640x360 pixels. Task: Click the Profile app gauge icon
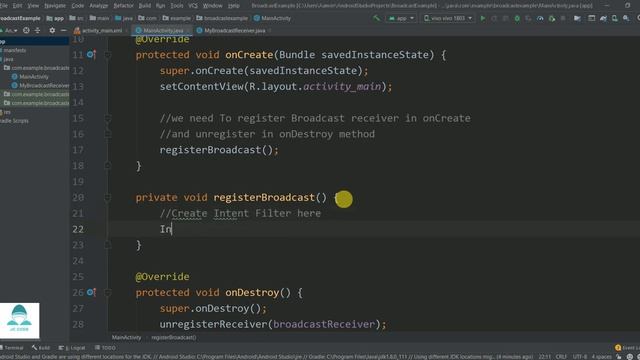540,18
